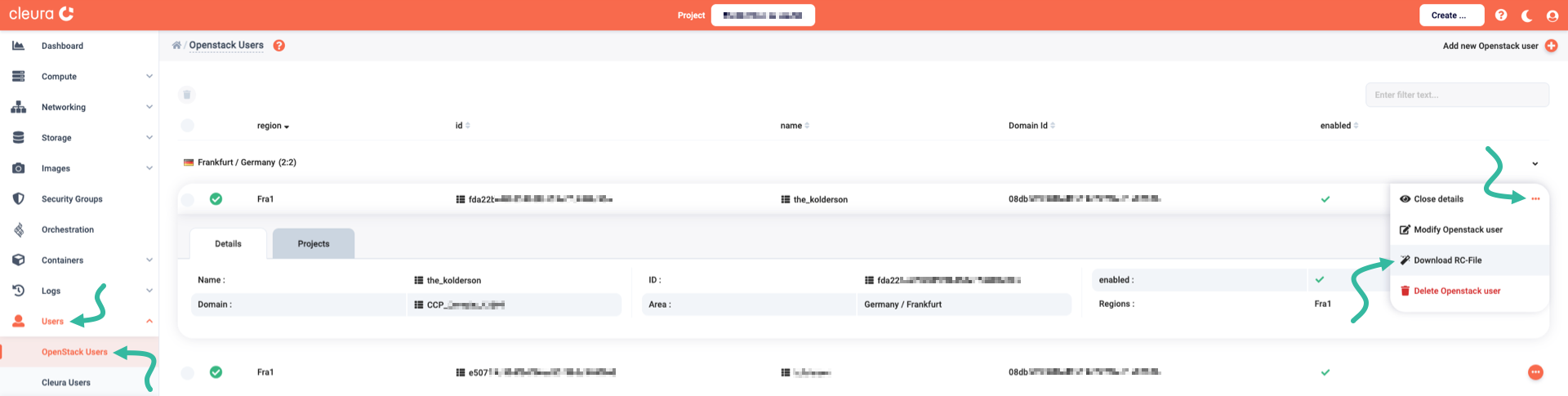Click the Compute server icon
Screen dimensions: 1568x396
tap(18, 76)
